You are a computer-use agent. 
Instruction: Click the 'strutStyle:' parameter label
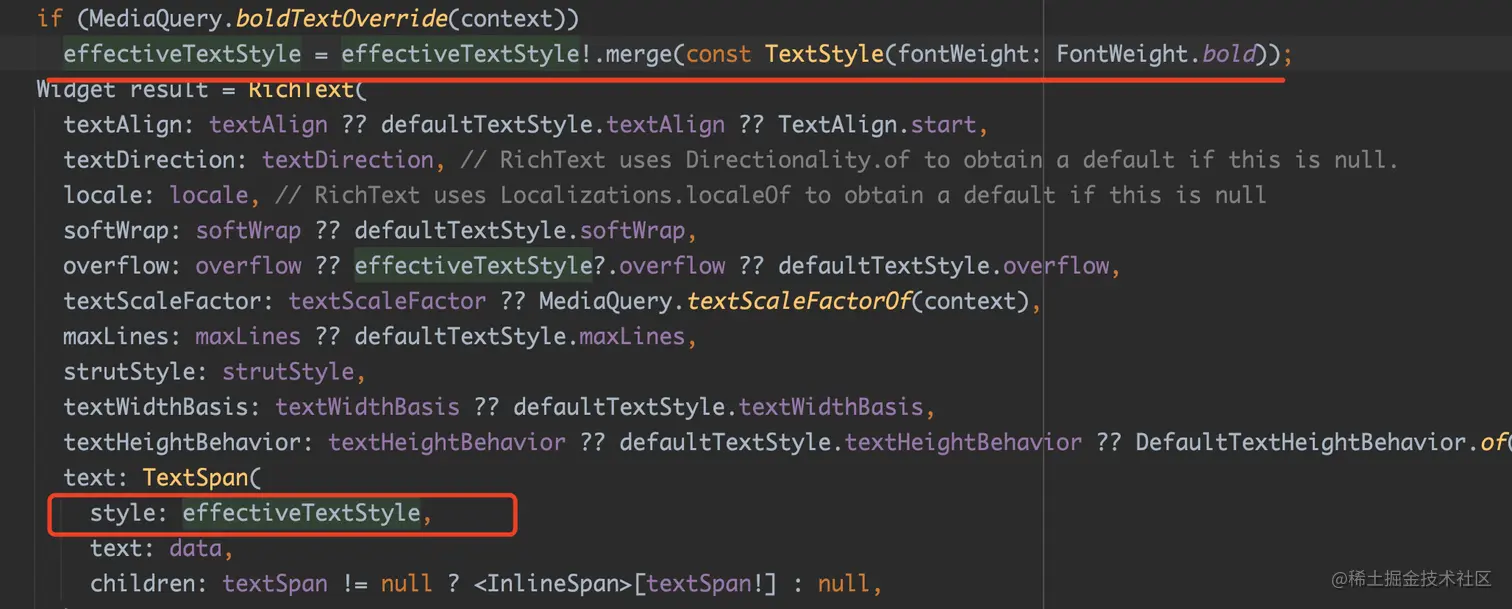[x=136, y=372]
